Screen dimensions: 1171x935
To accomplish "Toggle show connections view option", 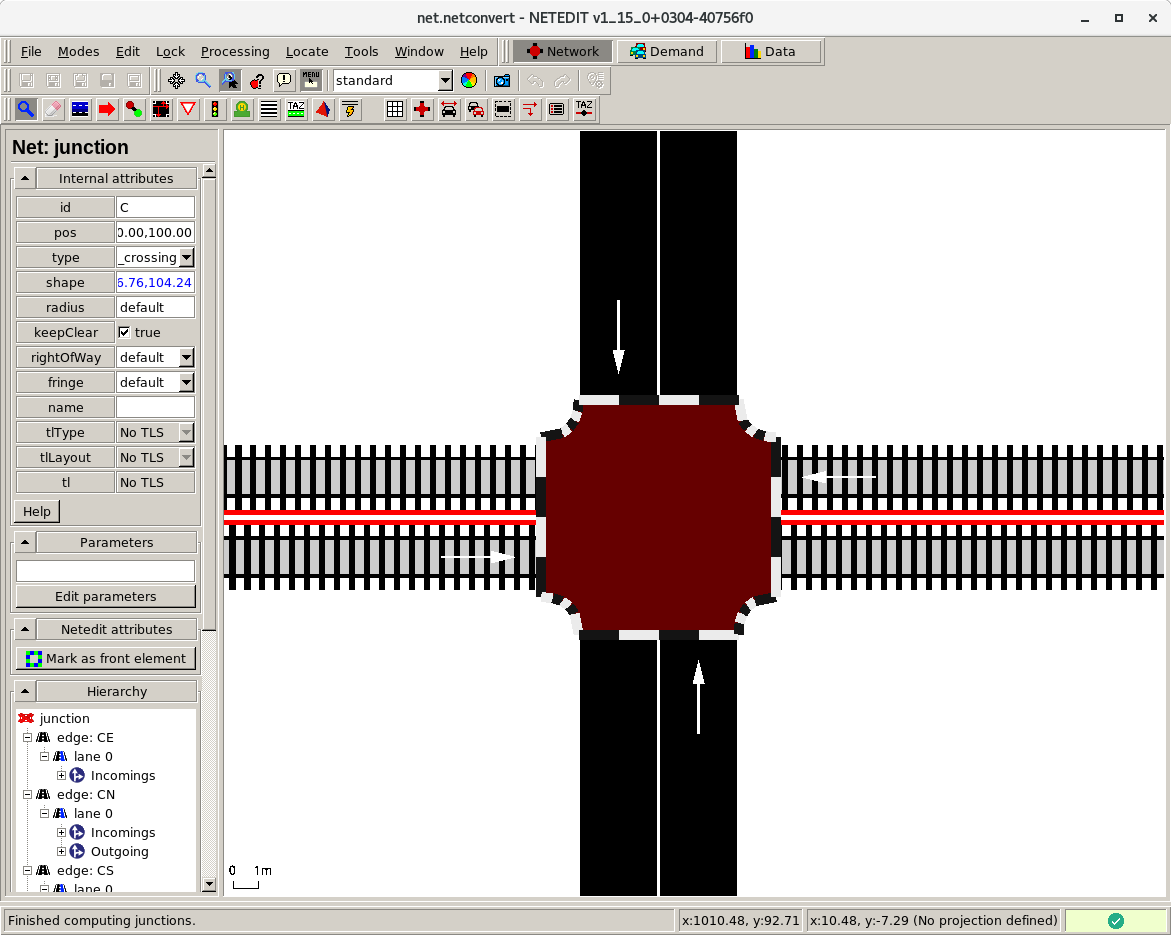I will [x=530, y=110].
